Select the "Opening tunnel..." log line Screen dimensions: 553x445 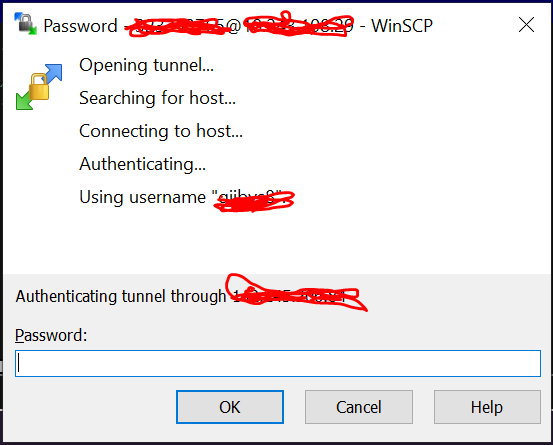point(146,65)
